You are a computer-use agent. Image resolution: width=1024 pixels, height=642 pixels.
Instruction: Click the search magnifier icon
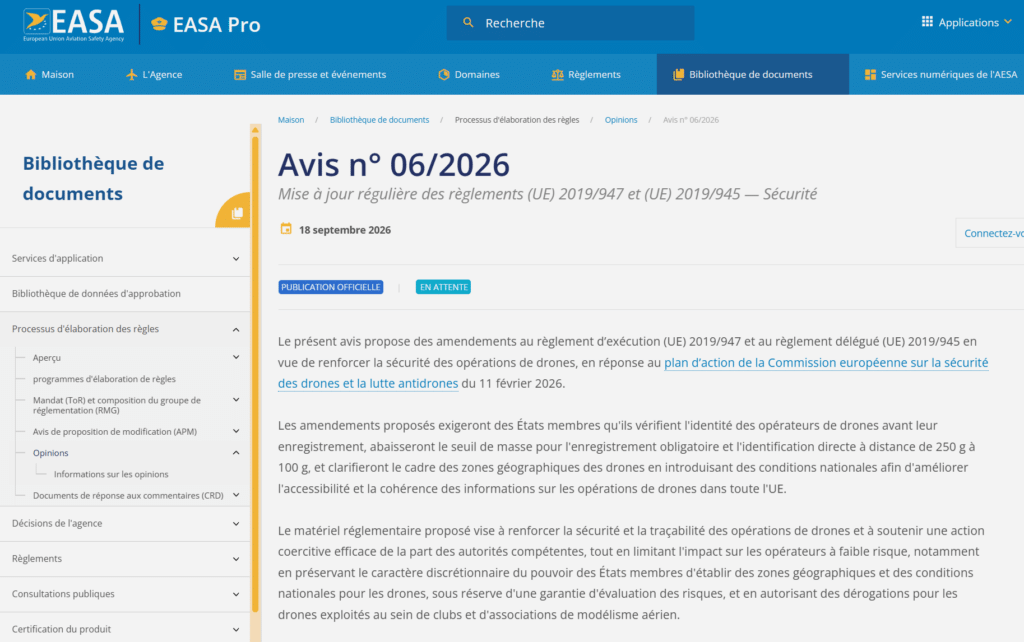pyautogui.click(x=468, y=23)
